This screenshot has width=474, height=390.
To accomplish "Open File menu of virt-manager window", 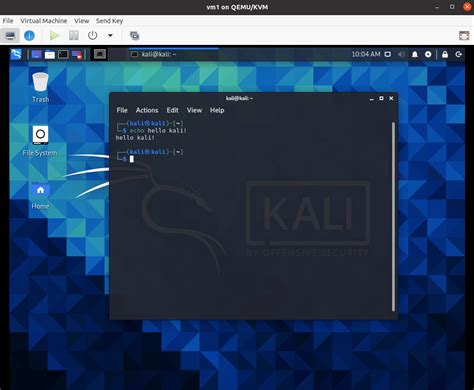I will pyautogui.click(x=8, y=21).
